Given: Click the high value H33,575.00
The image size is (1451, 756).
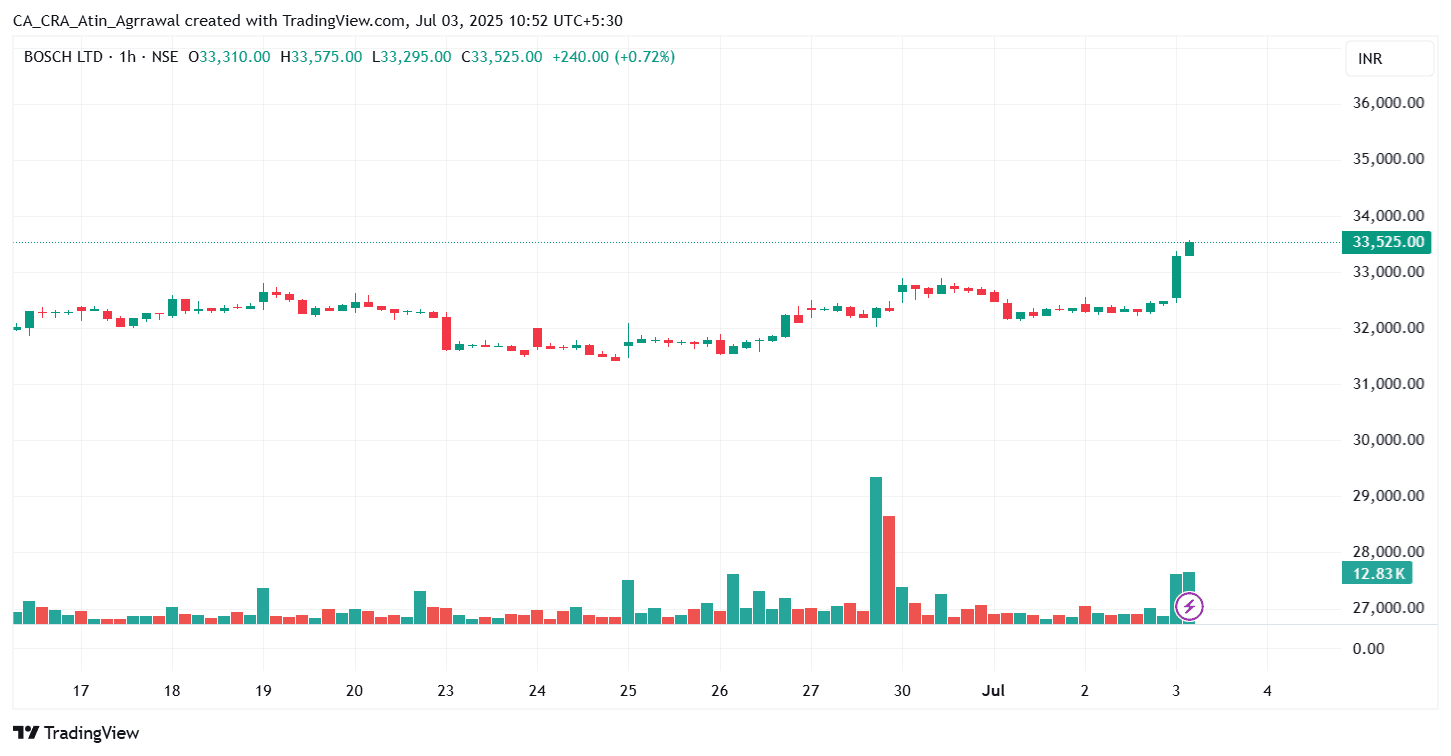Looking at the screenshot, I should (321, 57).
